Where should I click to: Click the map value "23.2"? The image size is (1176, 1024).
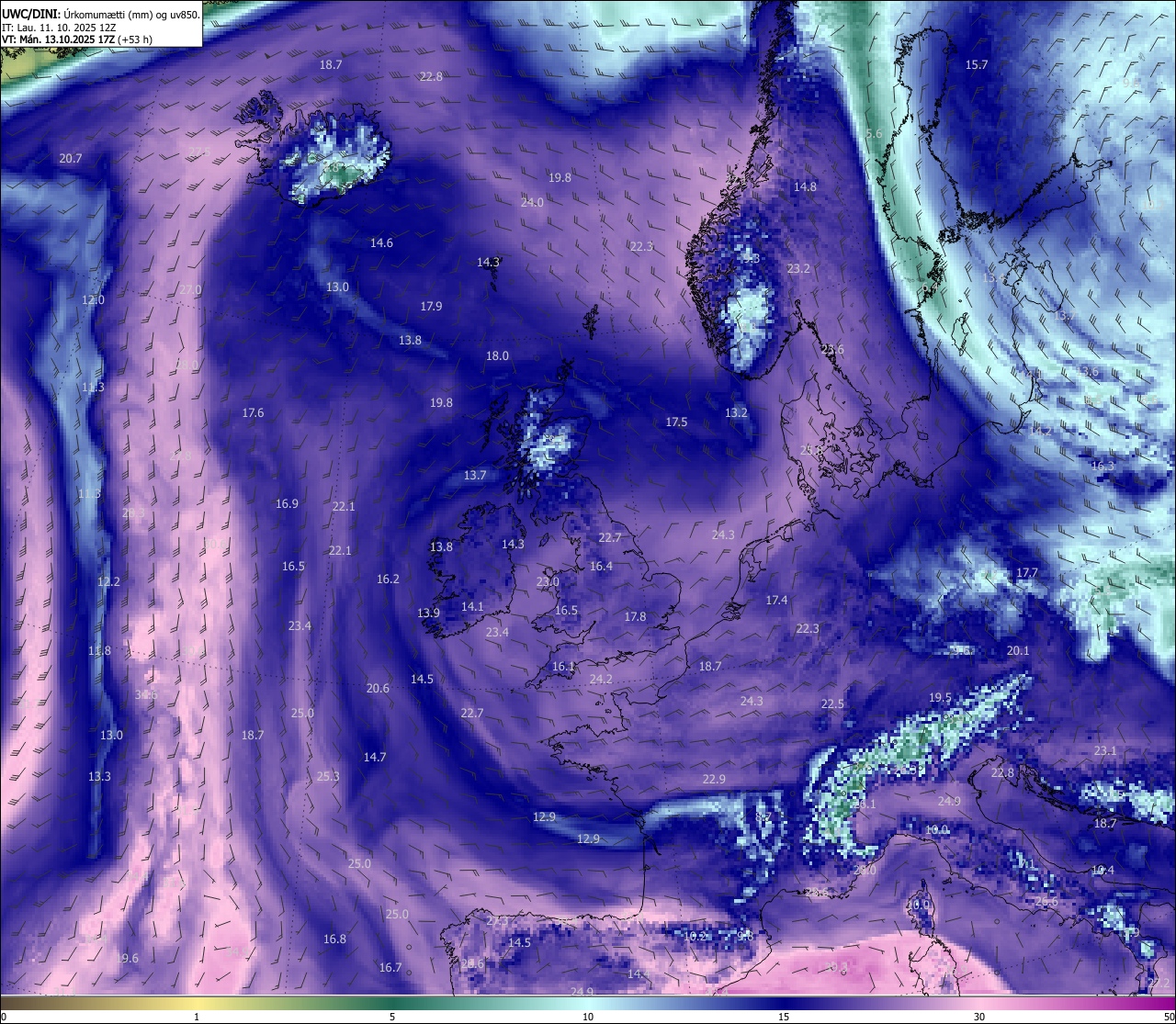(798, 269)
